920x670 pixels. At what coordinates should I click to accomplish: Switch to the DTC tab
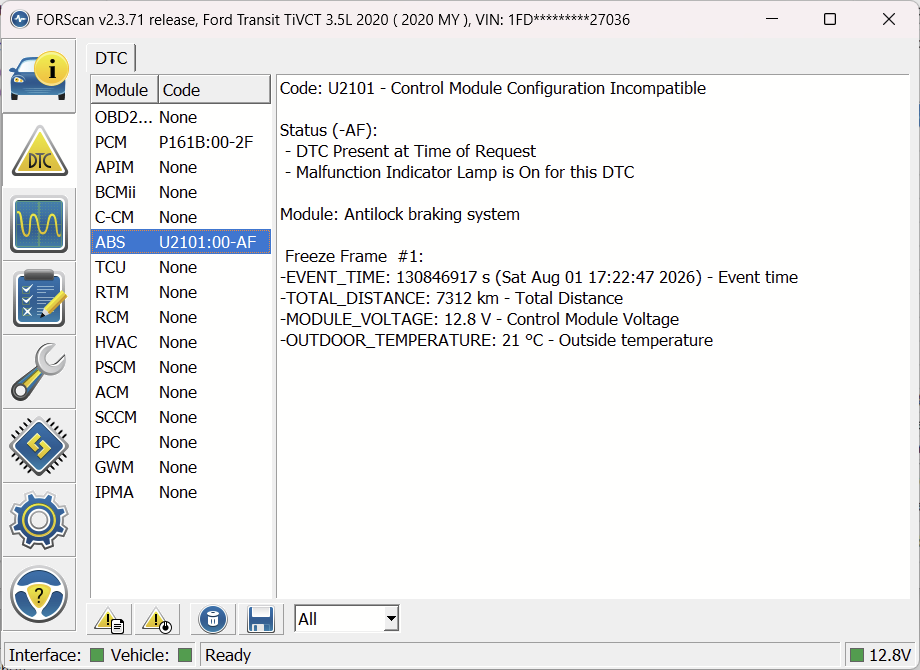111,58
